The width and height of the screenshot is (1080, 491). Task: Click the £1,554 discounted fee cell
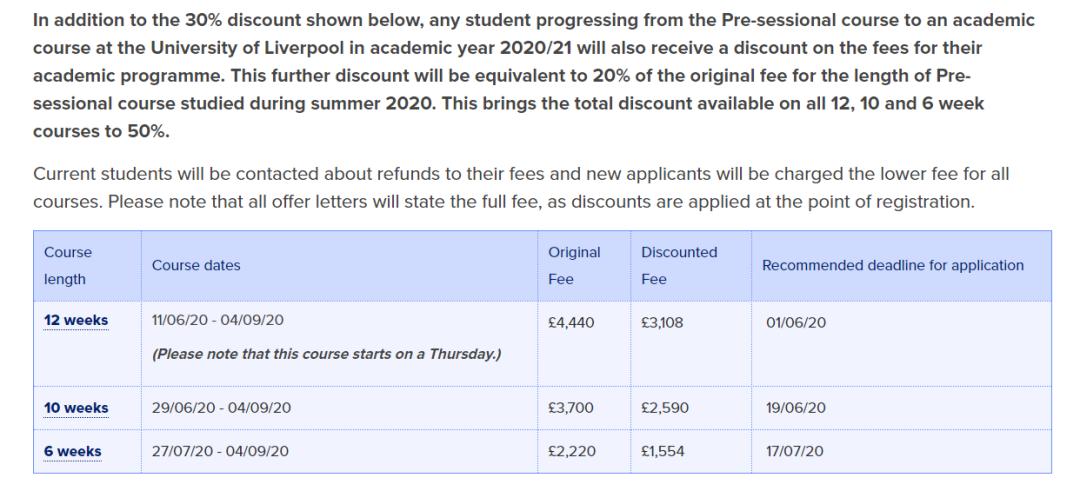pos(662,451)
